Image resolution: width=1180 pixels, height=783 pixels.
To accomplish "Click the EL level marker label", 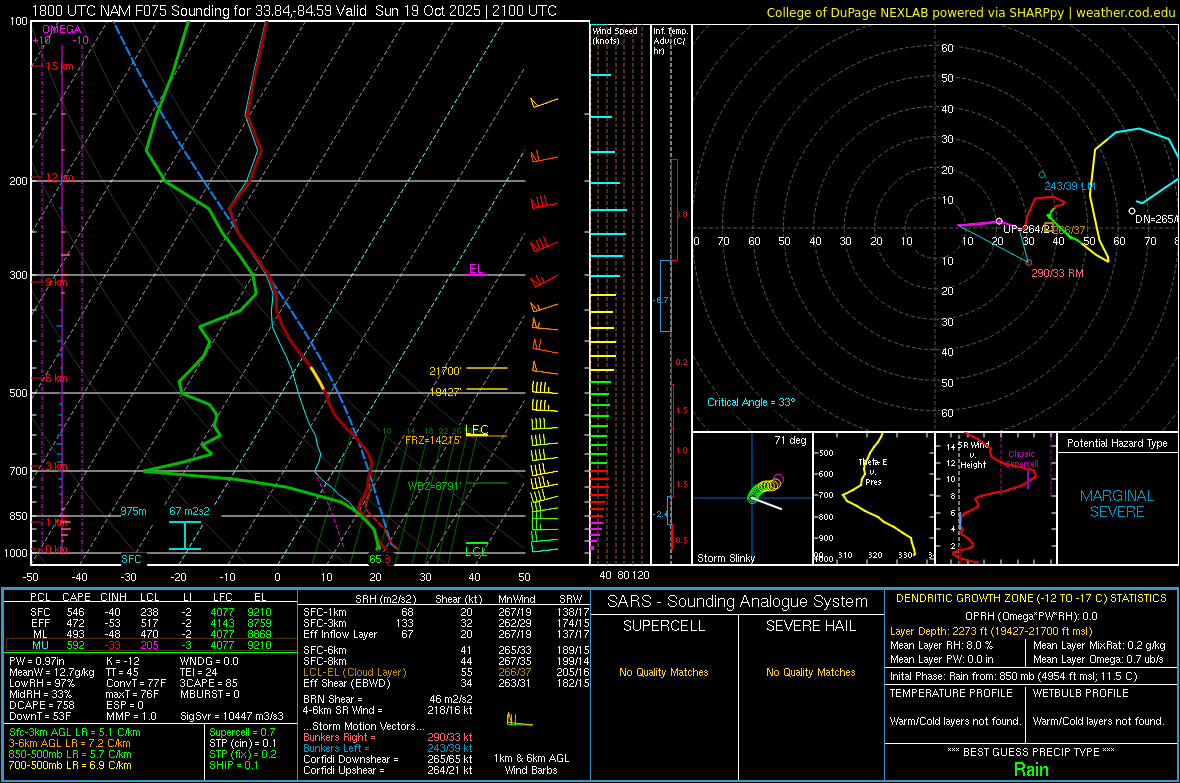I will (x=476, y=269).
